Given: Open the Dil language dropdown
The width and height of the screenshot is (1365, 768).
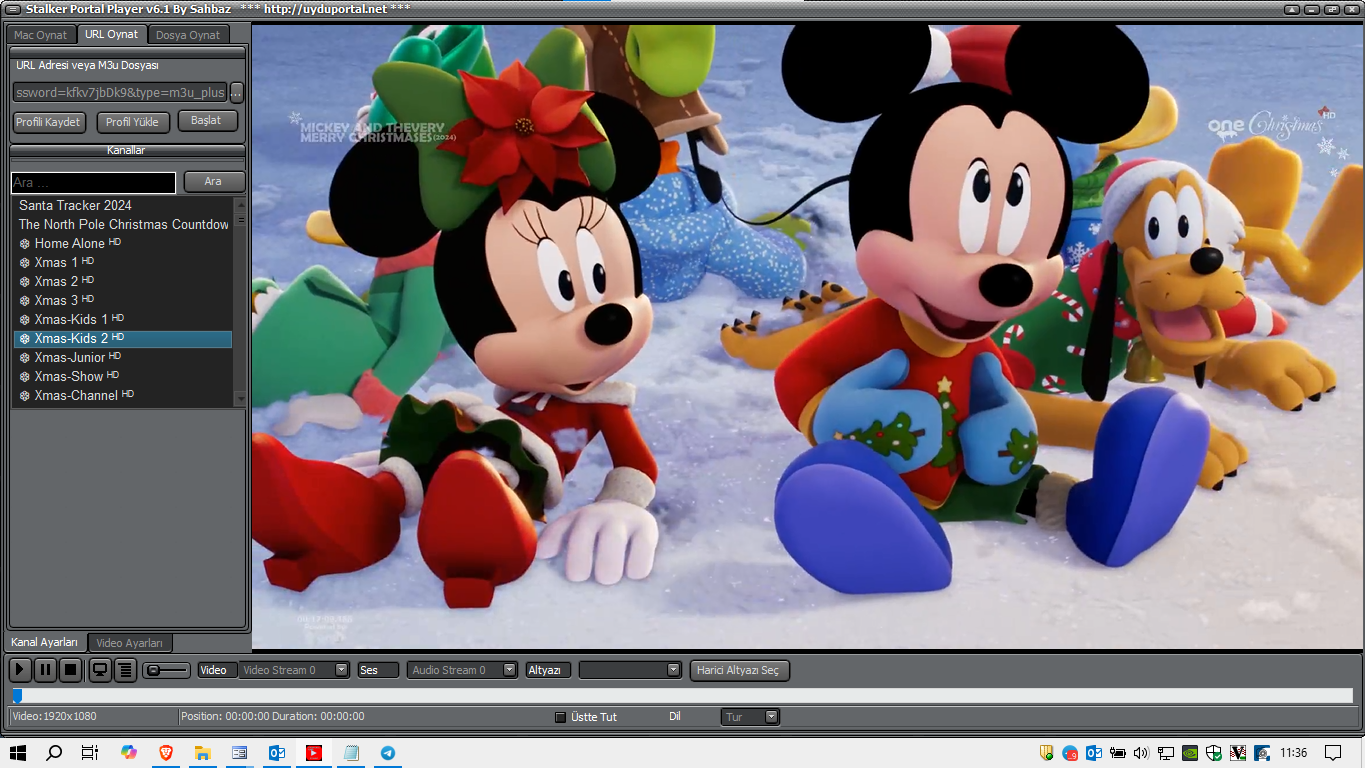Looking at the screenshot, I should tap(750, 717).
